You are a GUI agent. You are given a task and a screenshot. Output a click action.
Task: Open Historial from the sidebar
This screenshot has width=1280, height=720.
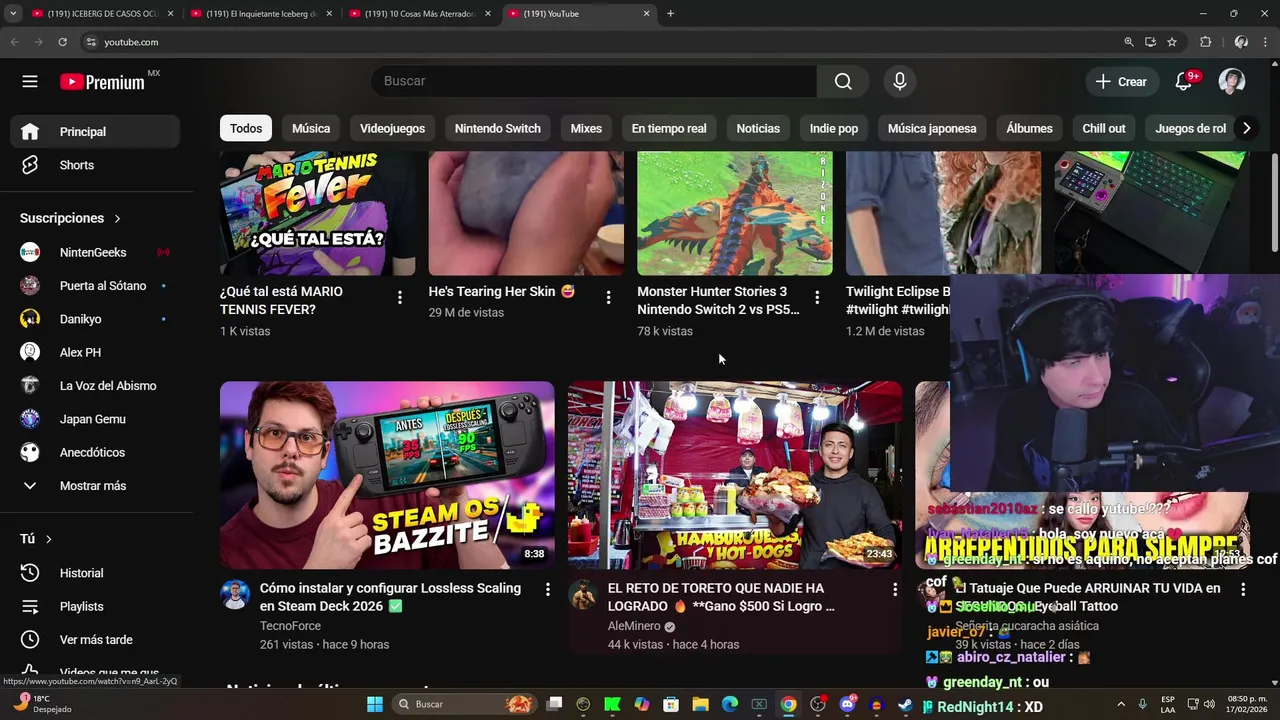(x=95, y=573)
